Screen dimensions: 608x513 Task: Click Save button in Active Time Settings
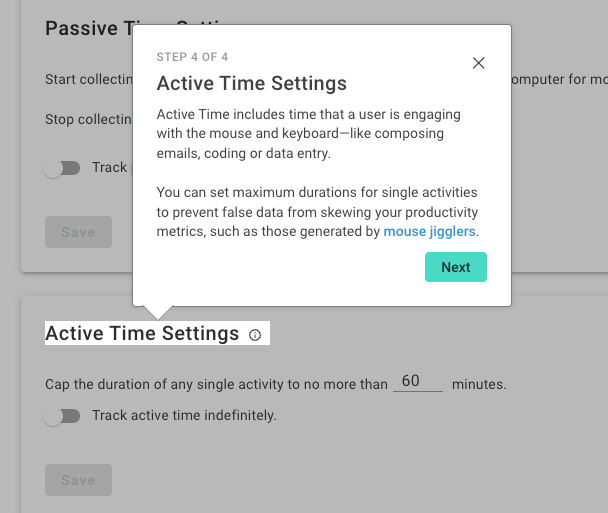pyautogui.click(x=78, y=480)
